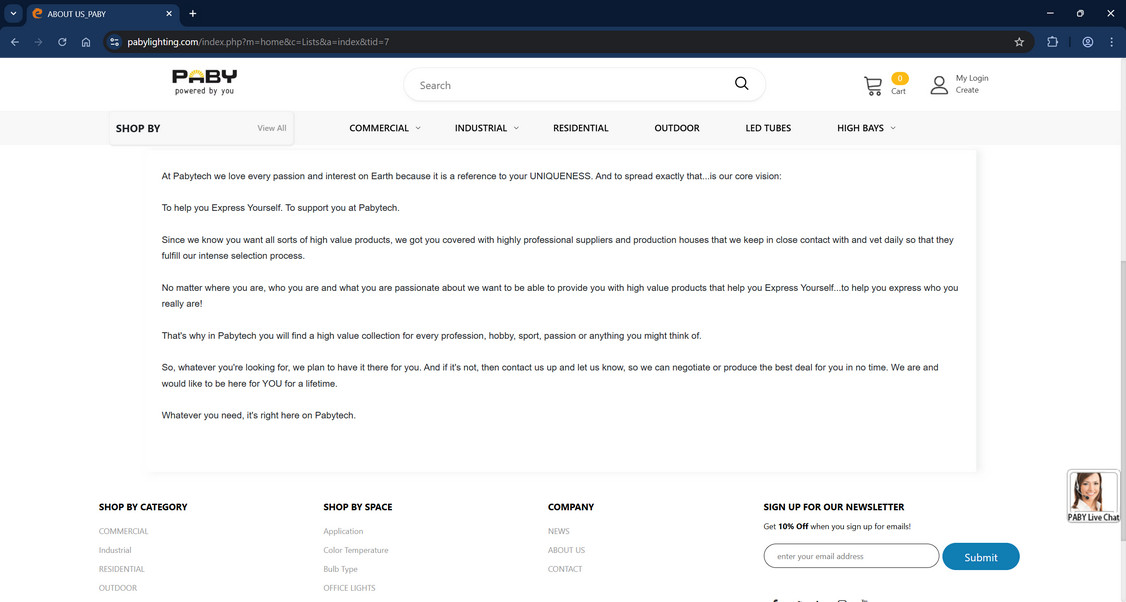Go back in browser history
Image resolution: width=1126 pixels, height=602 pixels.
point(15,42)
